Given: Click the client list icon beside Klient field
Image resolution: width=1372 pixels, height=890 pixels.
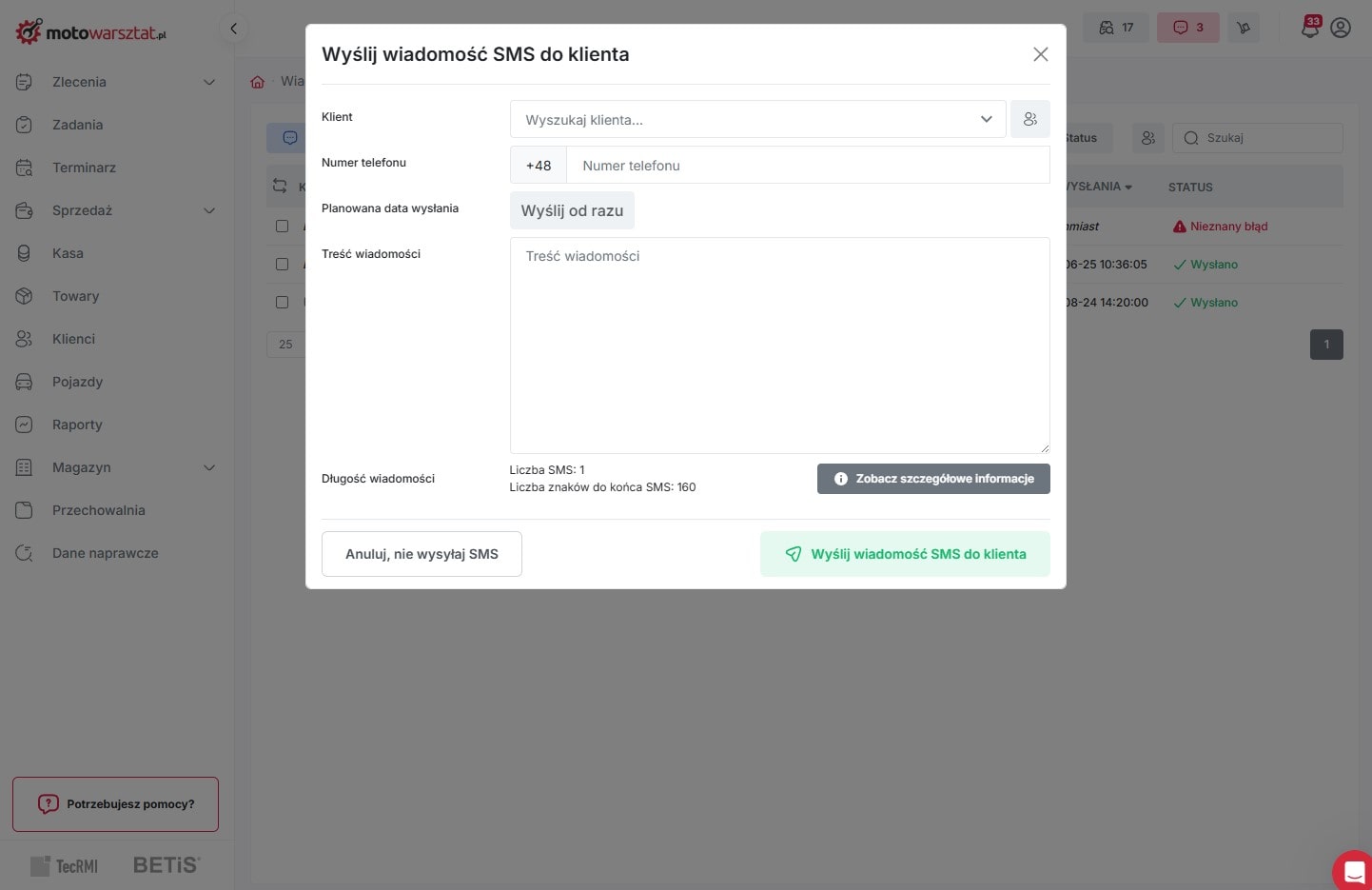Looking at the screenshot, I should (1029, 120).
